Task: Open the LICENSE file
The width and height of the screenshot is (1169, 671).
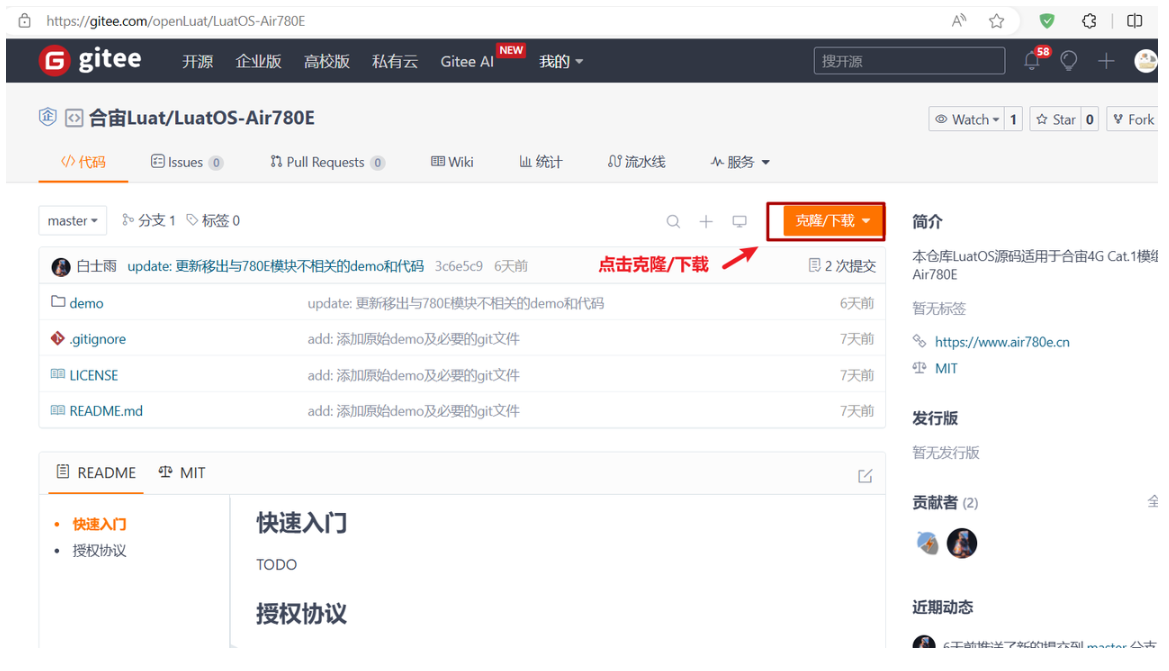Action: click(x=94, y=375)
